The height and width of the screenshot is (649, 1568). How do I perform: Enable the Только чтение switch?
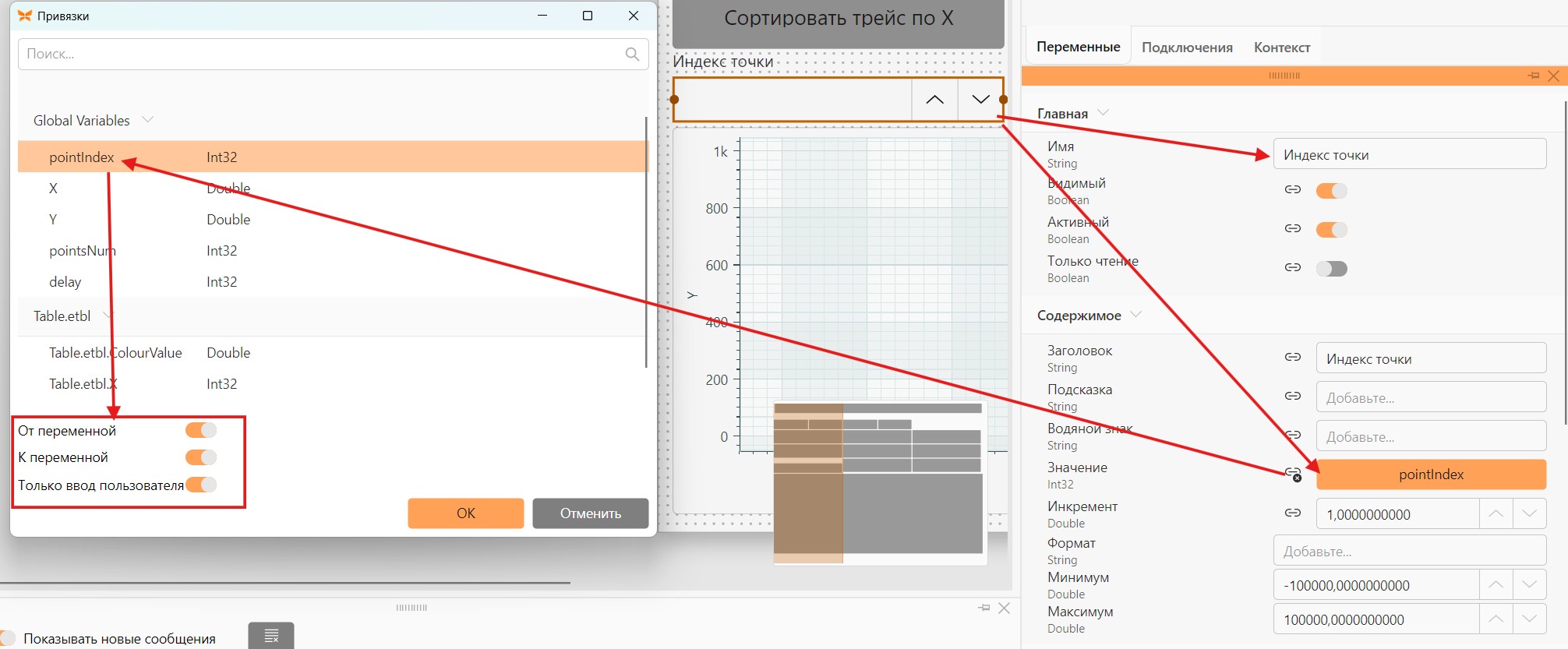click(1331, 269)
